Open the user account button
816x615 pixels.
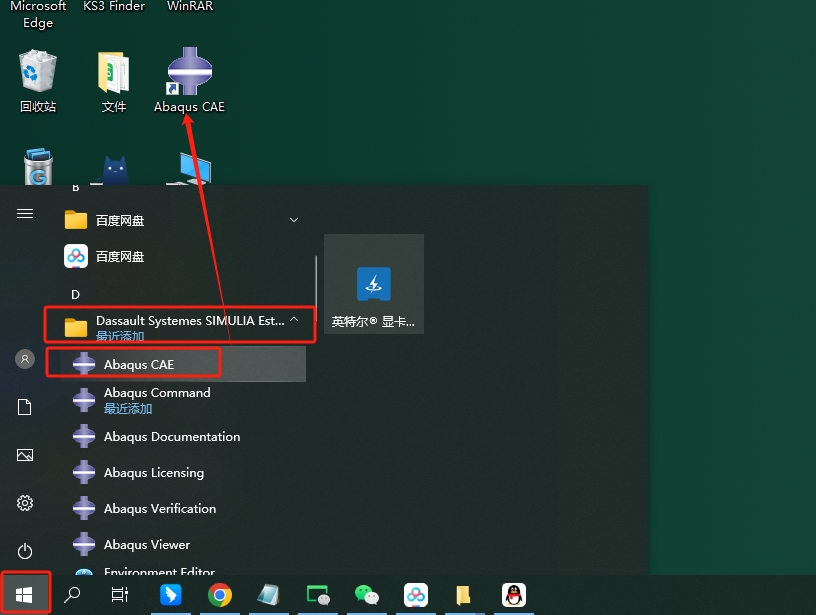[25, 359]
